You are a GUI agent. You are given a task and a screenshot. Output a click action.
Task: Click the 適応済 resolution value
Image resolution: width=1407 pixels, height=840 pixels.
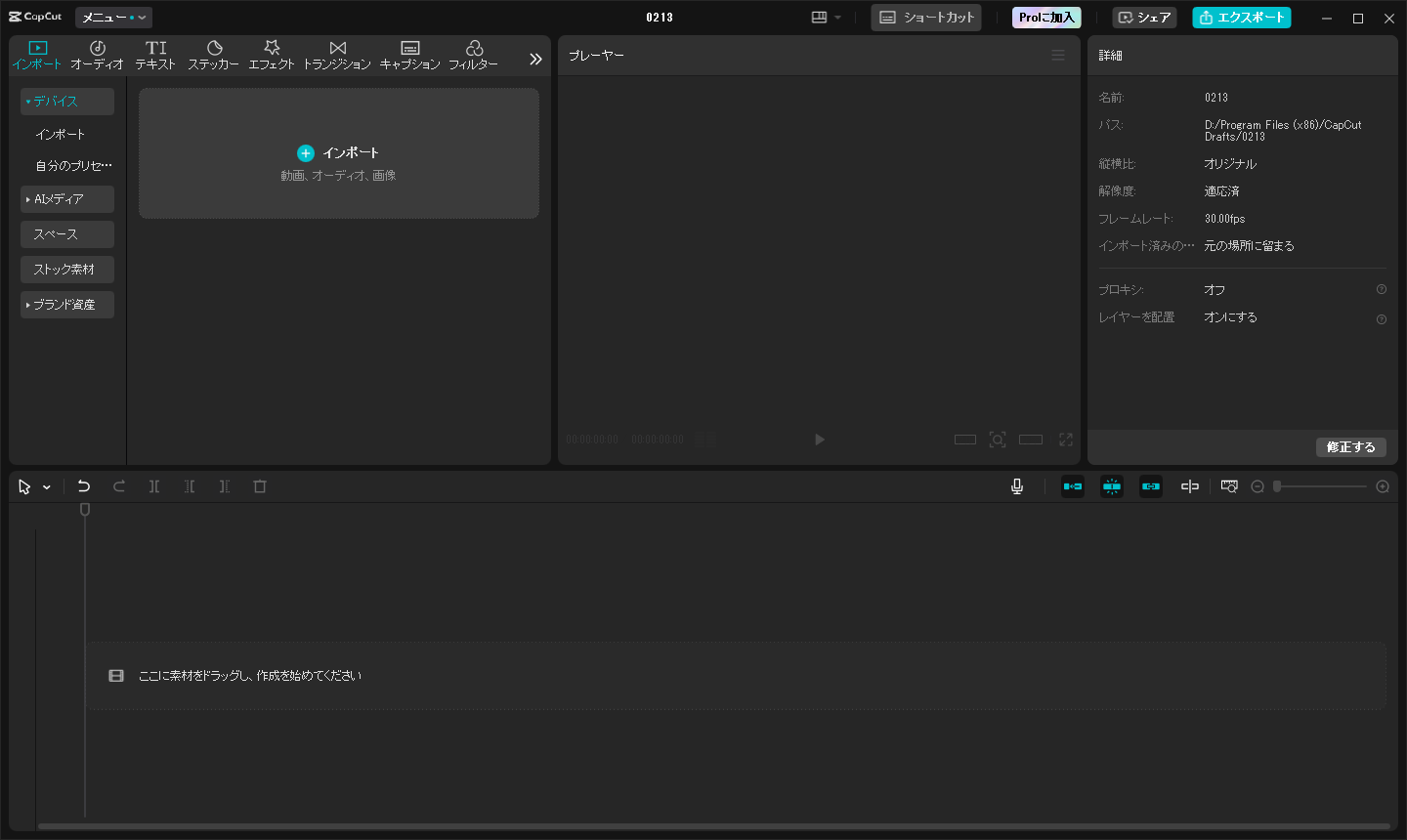pyautogui.click(x=1221, y=191)
